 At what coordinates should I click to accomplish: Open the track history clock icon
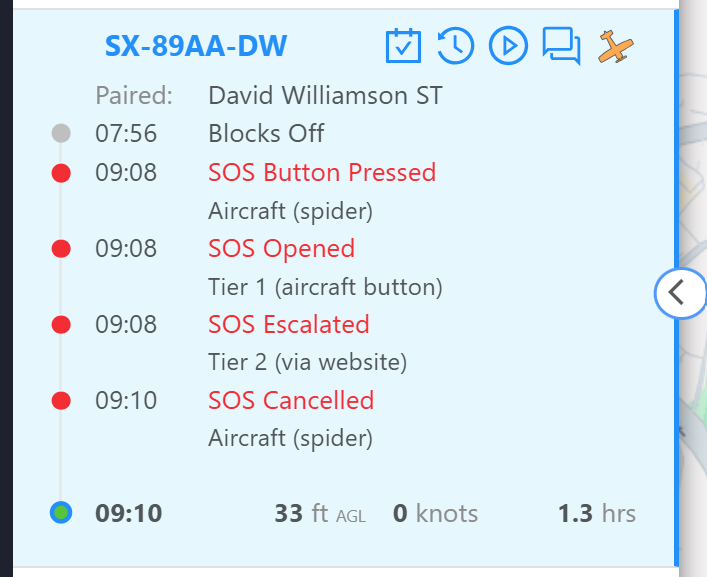pos(455,46)
